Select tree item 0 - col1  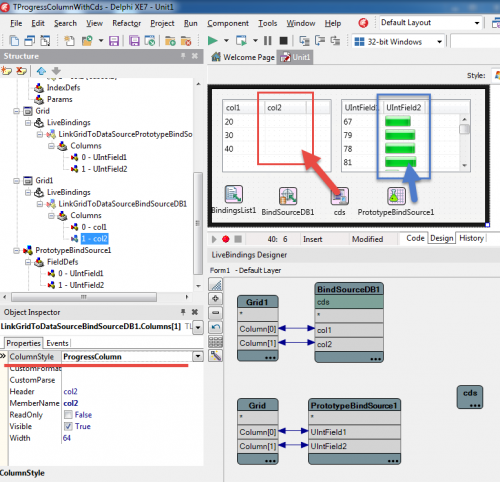[94, 227]
